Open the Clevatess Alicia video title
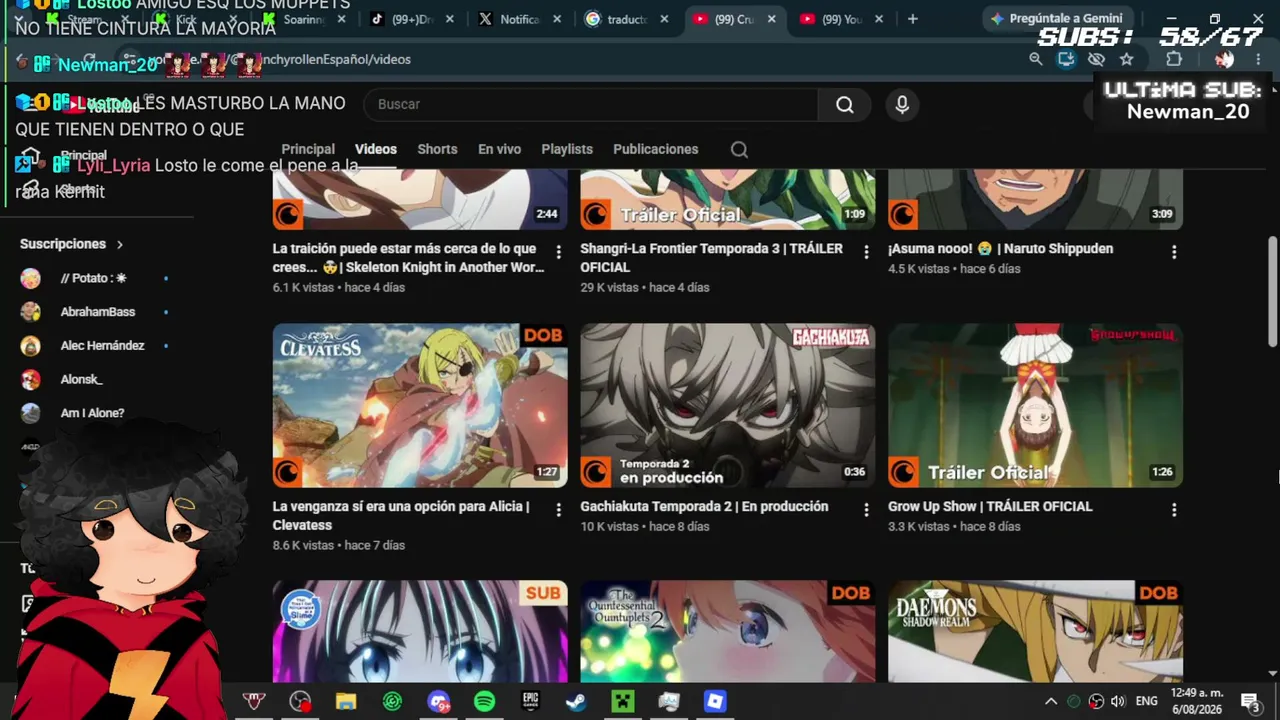 401,516
